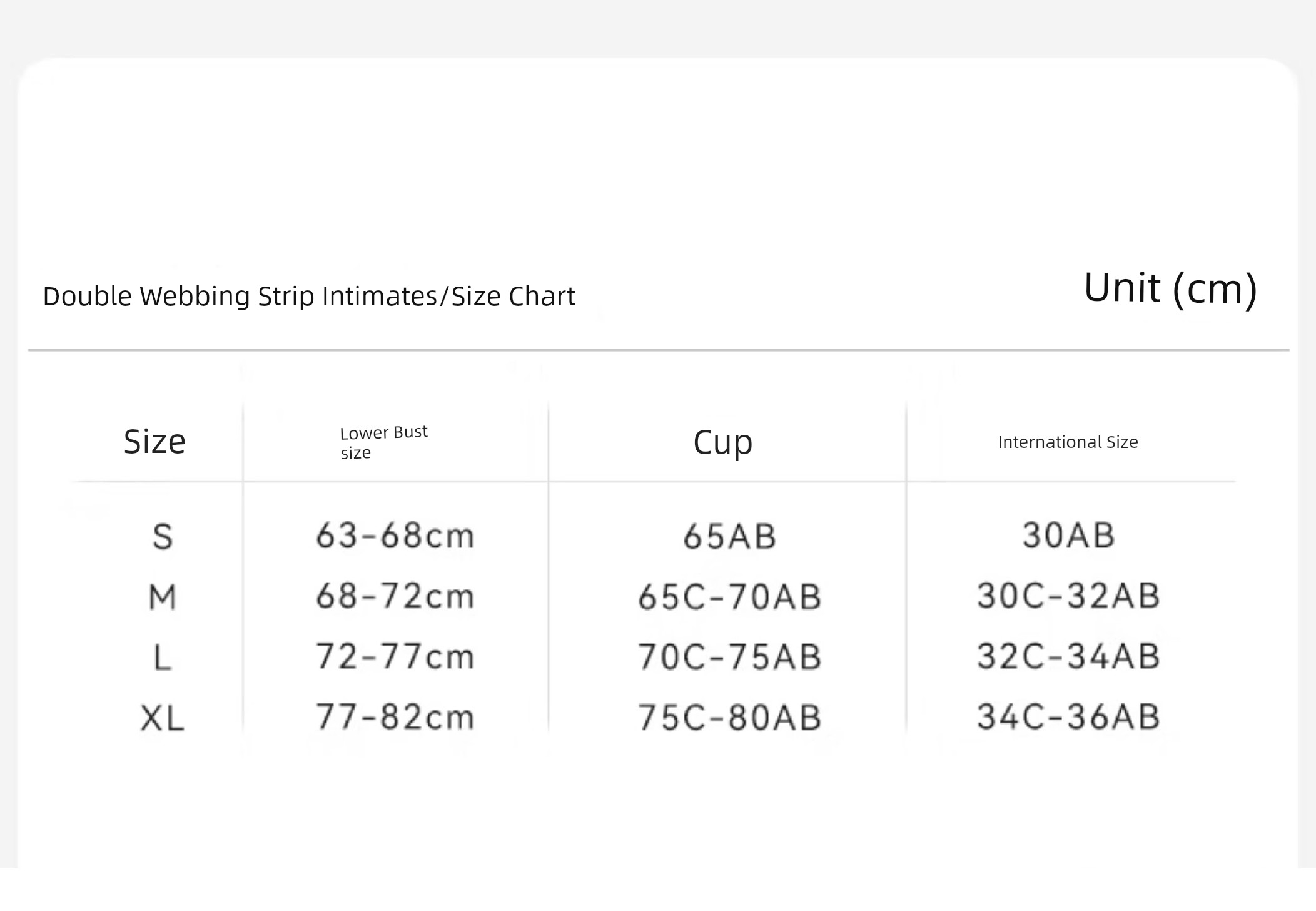Screen dimensions: 1316x911
Task: Click the 77-82cm lower bust value
Action: pyautogui.click(x=395, y=716)
